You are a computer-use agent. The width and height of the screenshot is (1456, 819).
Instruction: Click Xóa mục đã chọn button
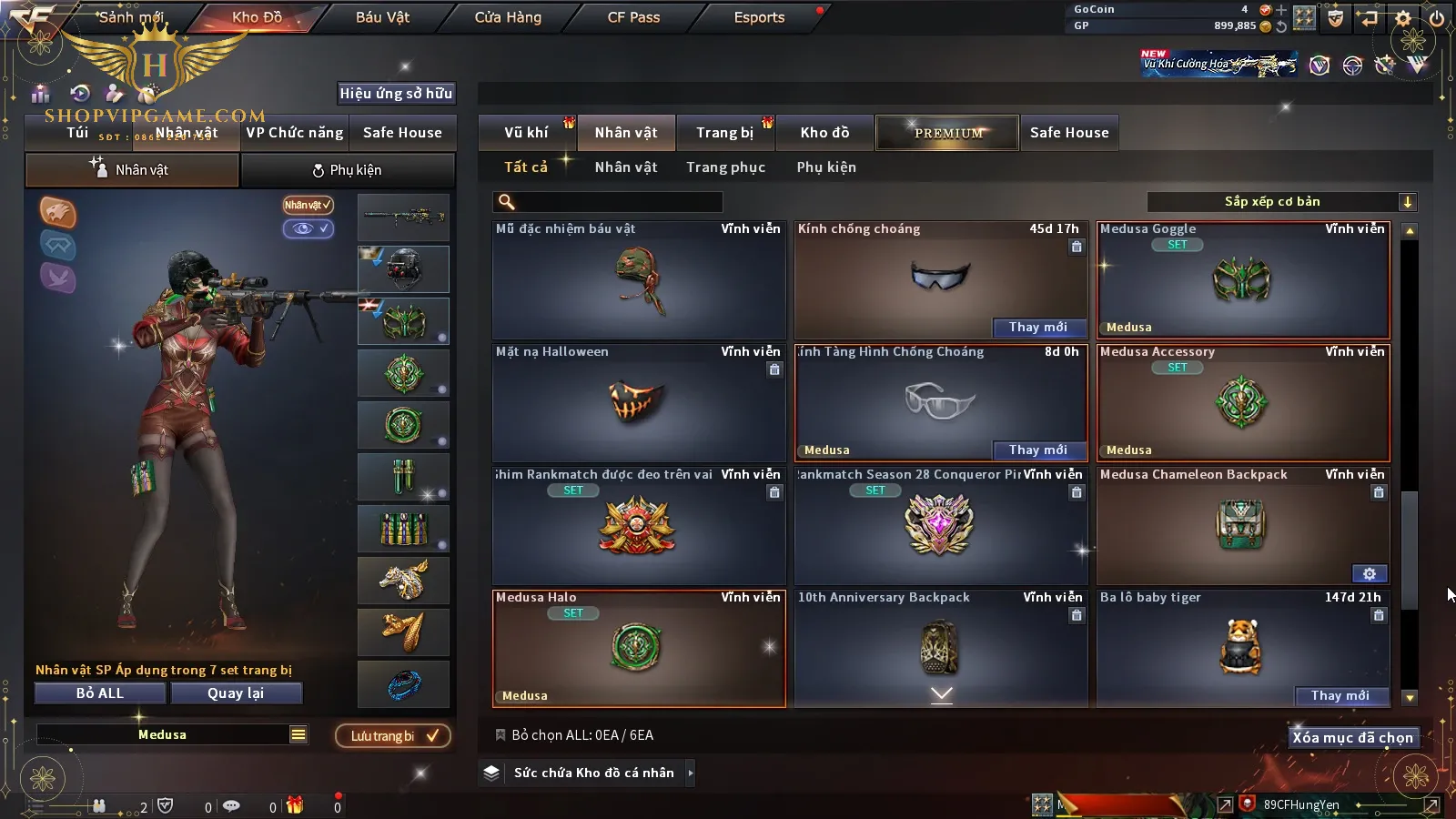coord(1353,737)
